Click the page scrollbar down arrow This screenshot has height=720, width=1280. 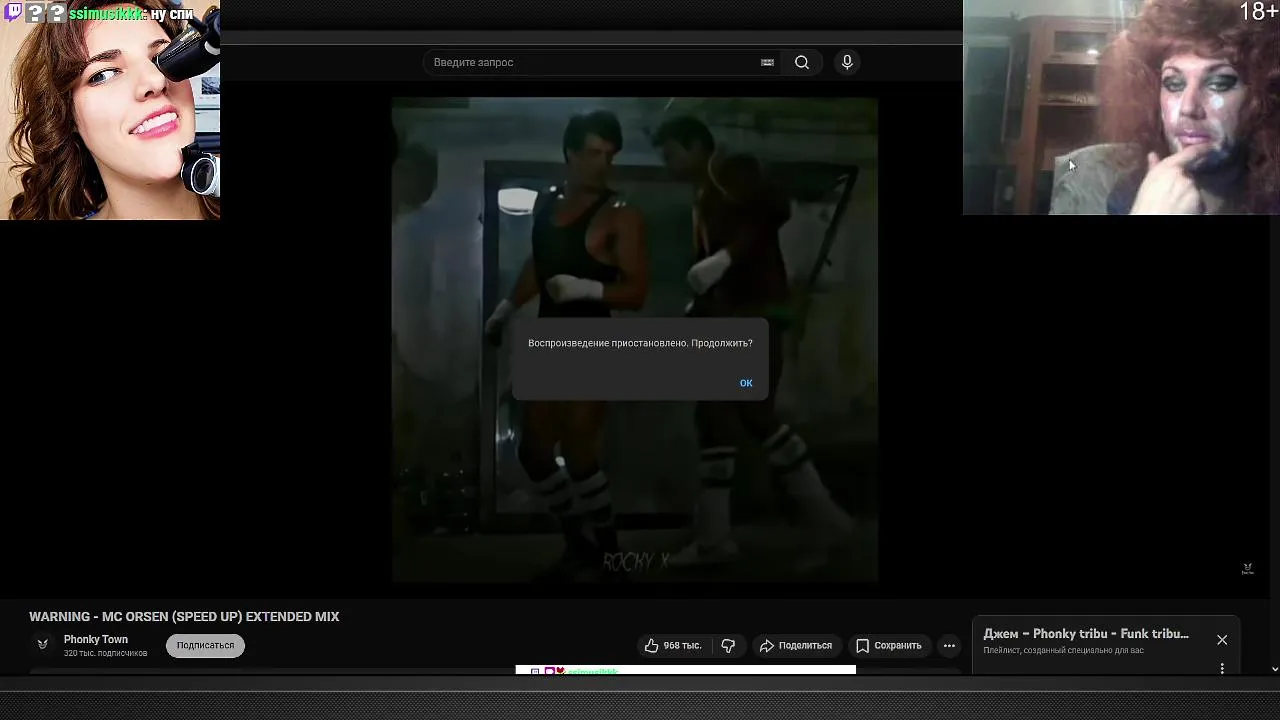point(1274,669)
